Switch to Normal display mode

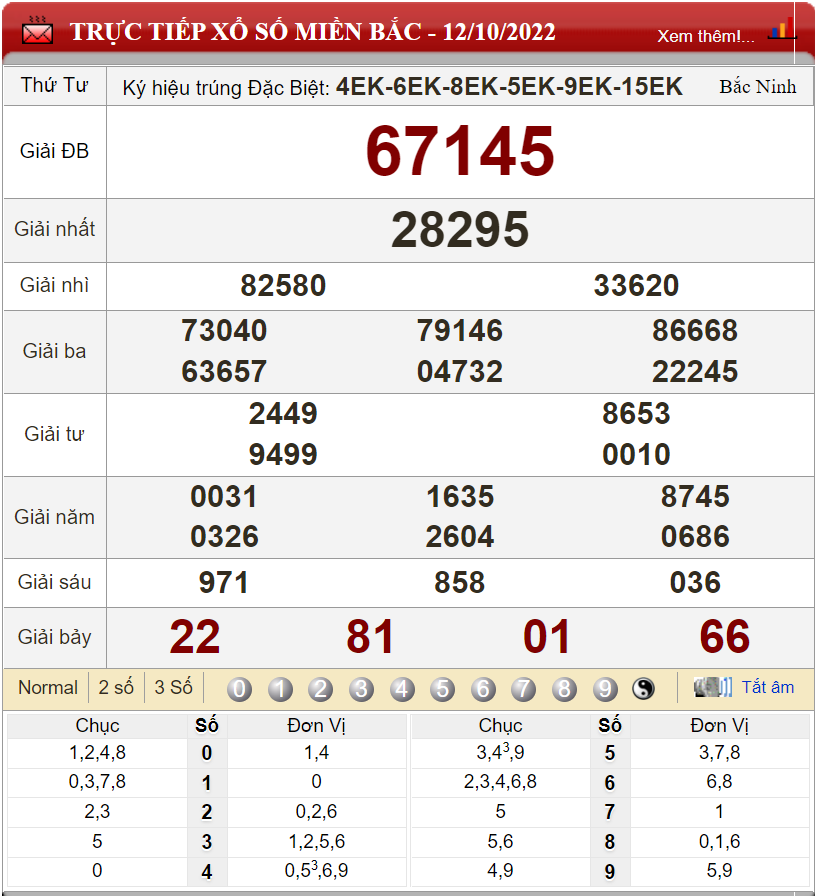pyautogui.click(x=48, y=688)
